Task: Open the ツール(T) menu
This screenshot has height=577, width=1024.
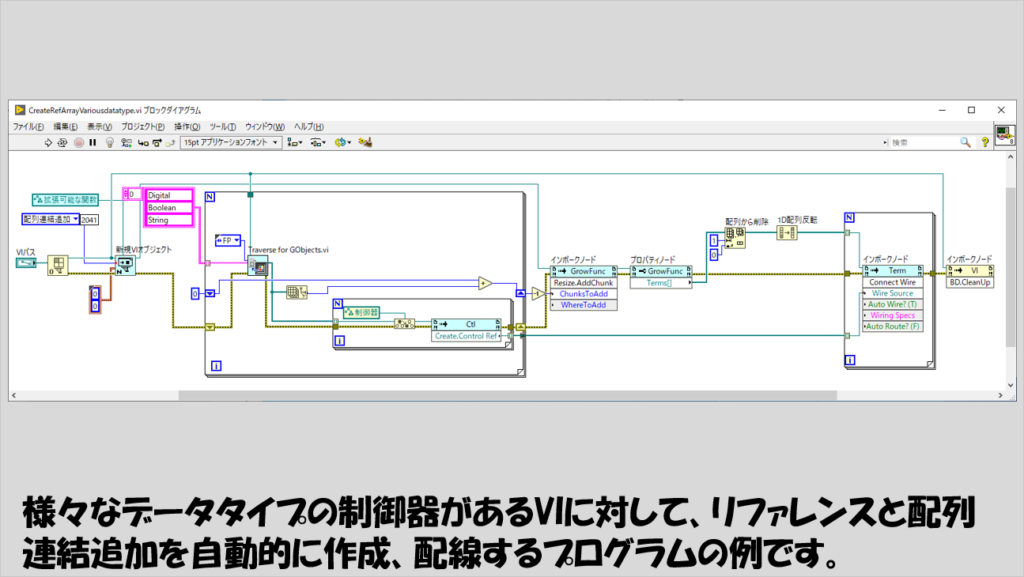Action: pos(222,127)
